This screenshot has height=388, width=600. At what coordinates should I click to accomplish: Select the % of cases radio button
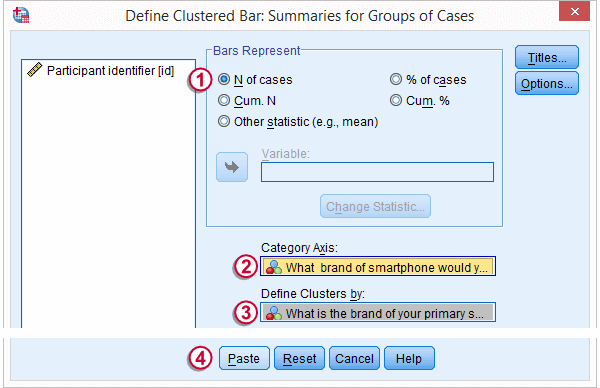[396, 79]
